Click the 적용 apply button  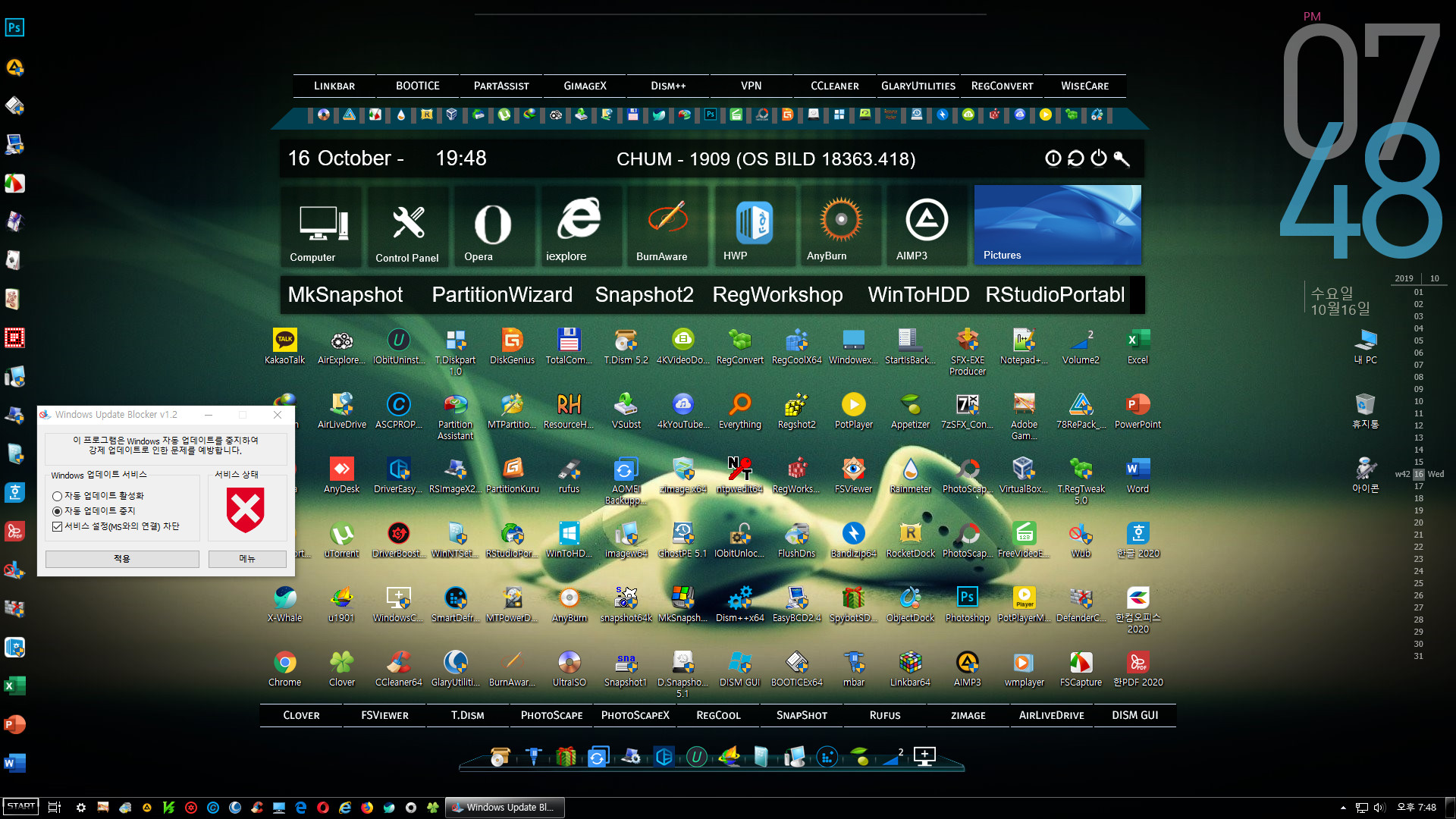click(122, 559)
